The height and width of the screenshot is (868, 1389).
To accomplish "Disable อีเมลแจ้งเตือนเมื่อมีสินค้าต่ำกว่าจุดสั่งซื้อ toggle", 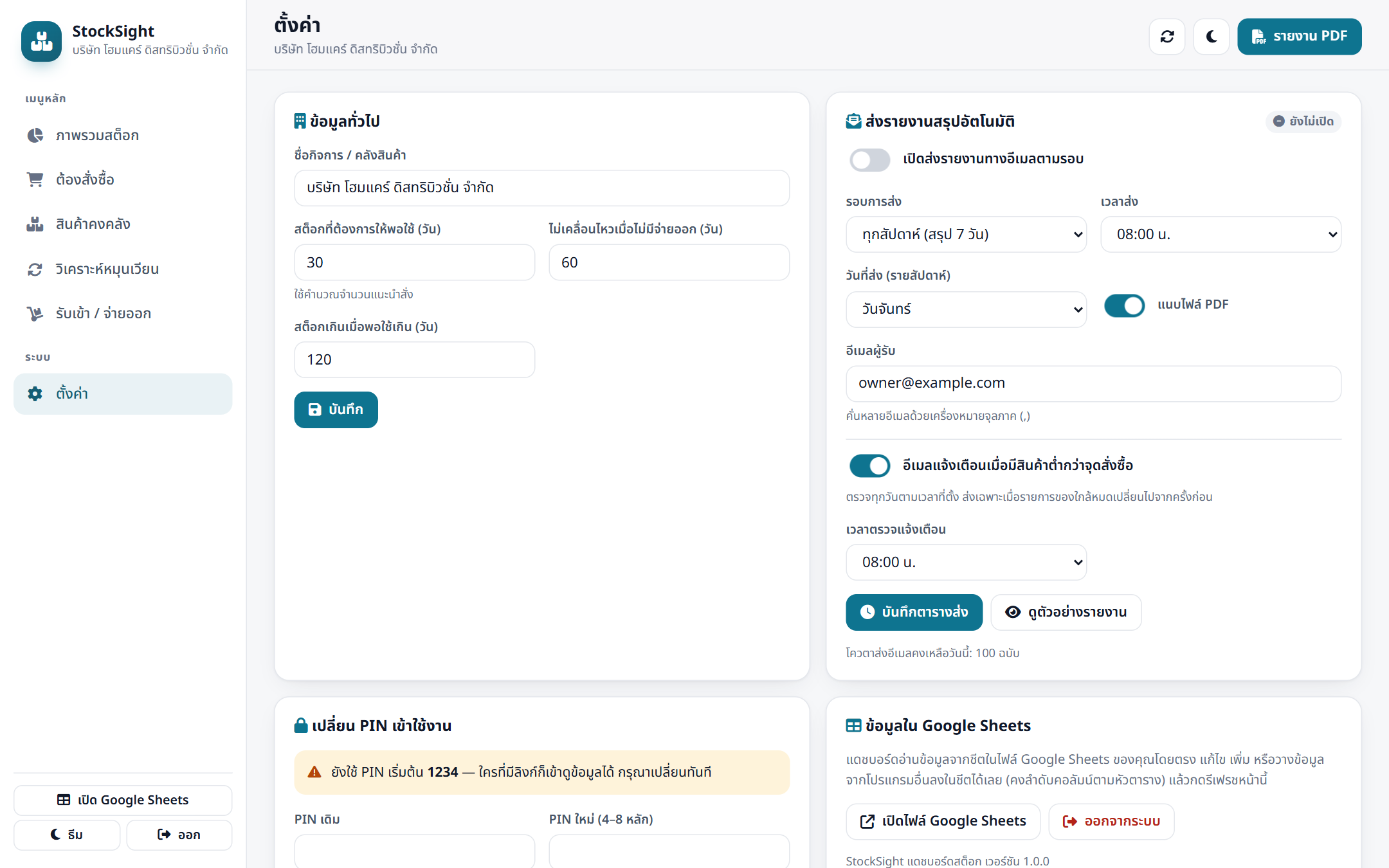I will [869, 466].
